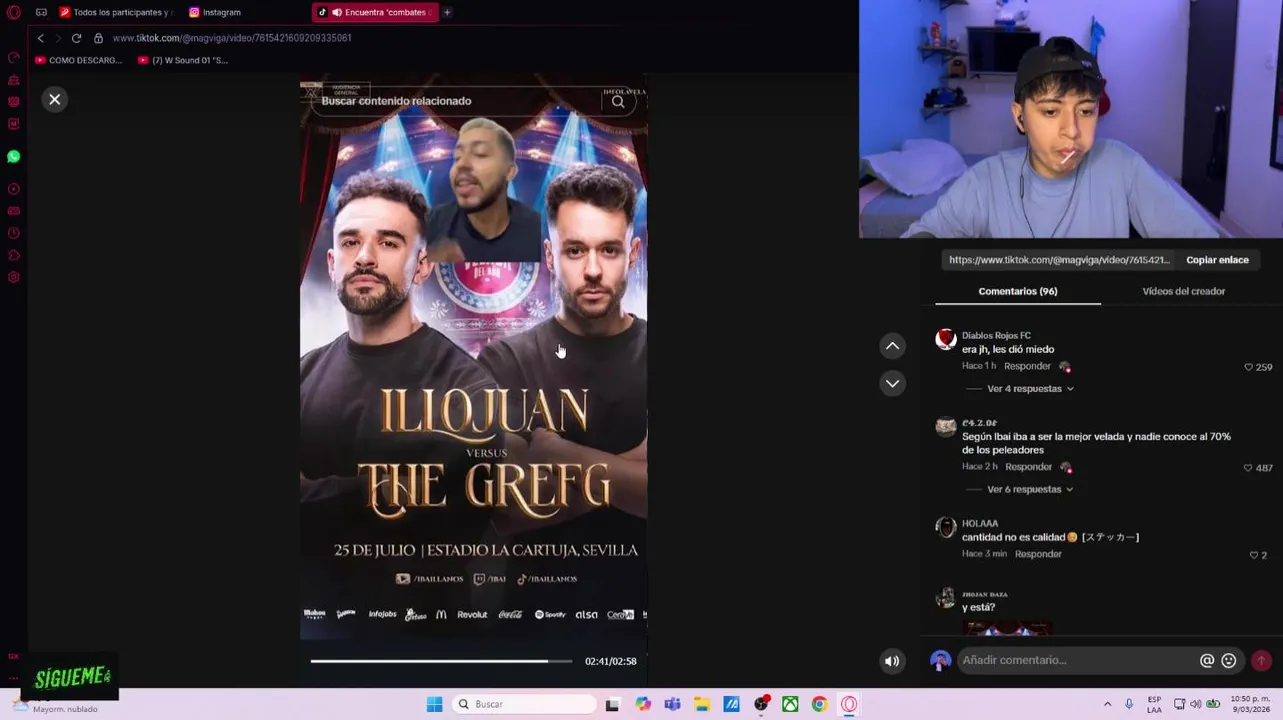The width and height of the screenshot is (1283, 720).
Task: Click the padlock site info icon
Action: (x=98, y=38)
